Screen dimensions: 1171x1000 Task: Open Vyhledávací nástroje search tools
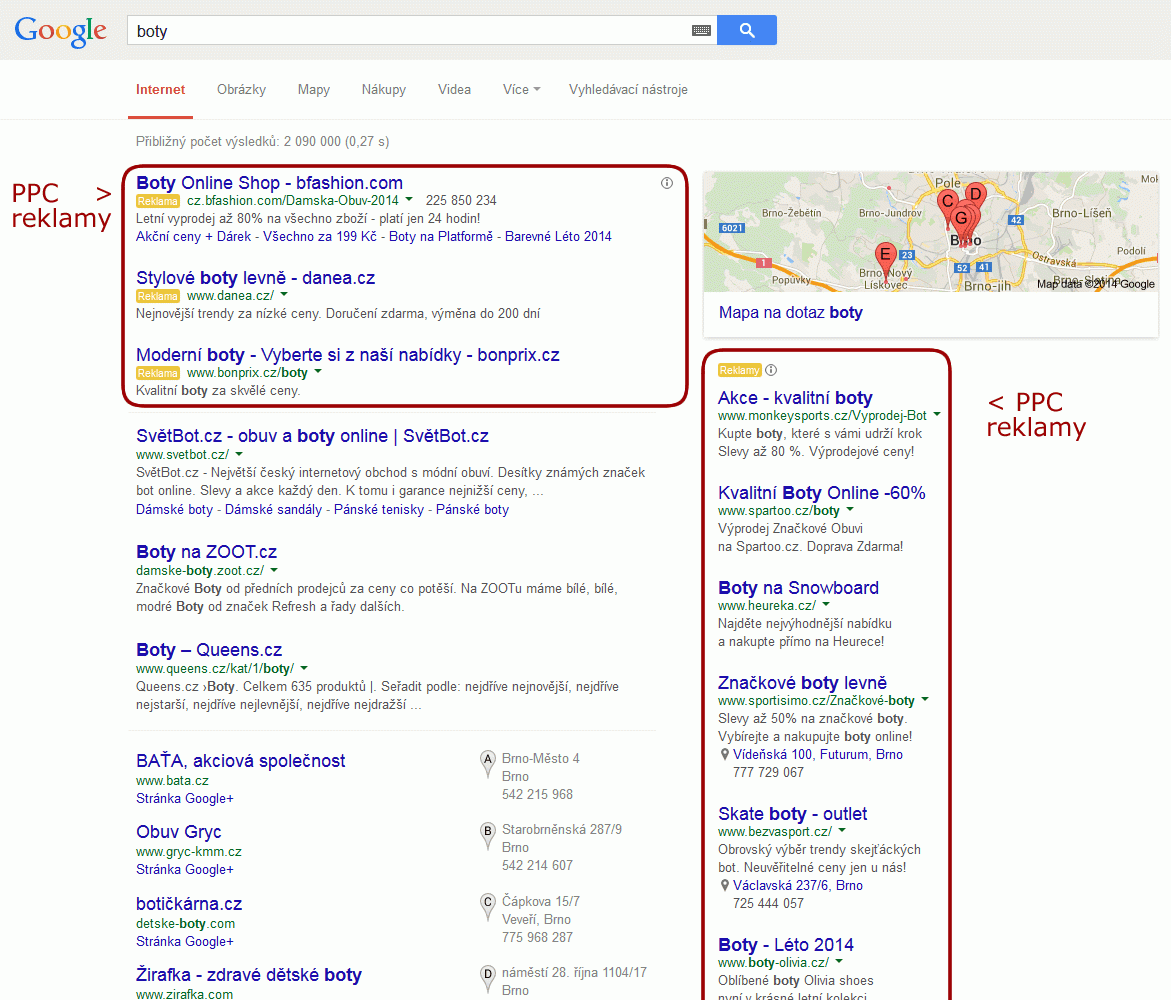(x=628, y=89)
